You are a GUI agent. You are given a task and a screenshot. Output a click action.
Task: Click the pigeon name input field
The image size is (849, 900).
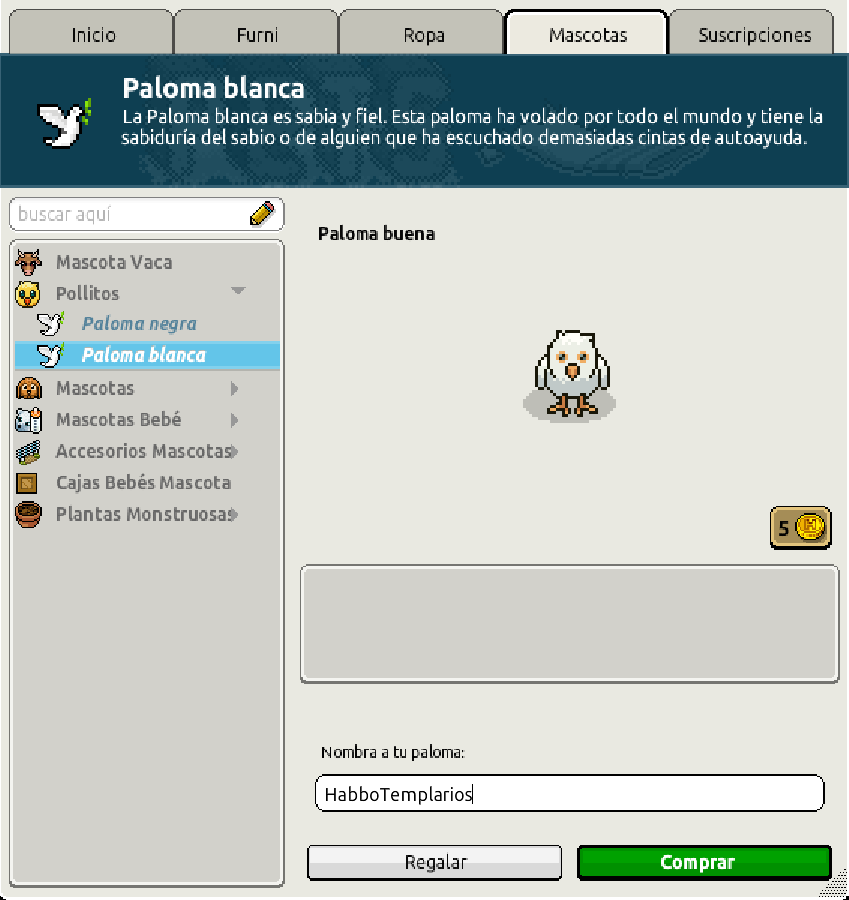pyautogui.click(x=569, y=793)
